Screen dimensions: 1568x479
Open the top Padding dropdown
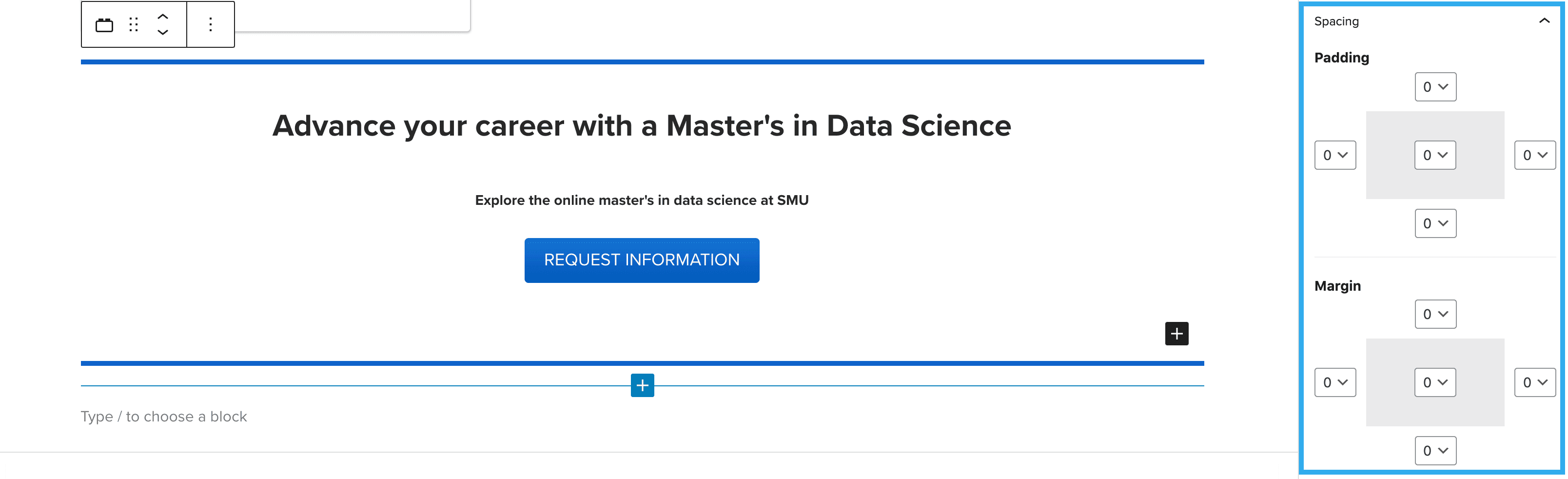click(x=1435, y=87)
